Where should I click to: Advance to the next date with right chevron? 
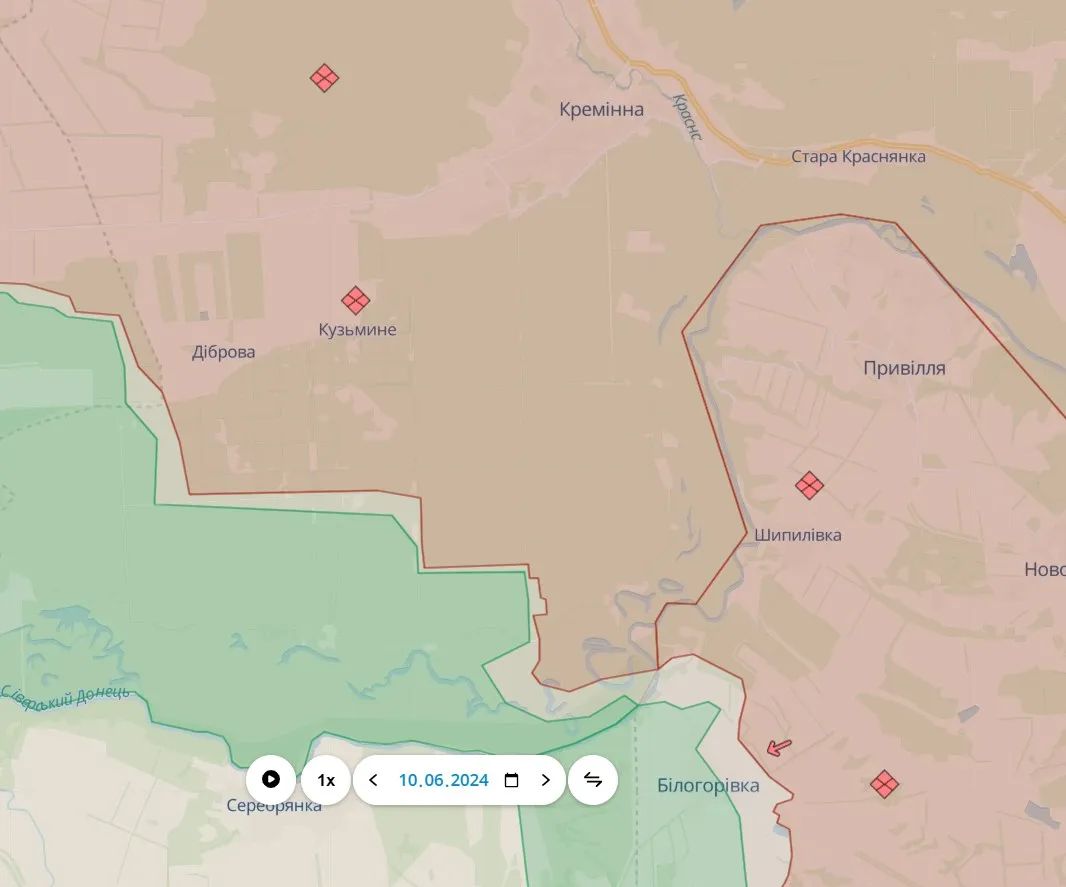tap(545, 780)
